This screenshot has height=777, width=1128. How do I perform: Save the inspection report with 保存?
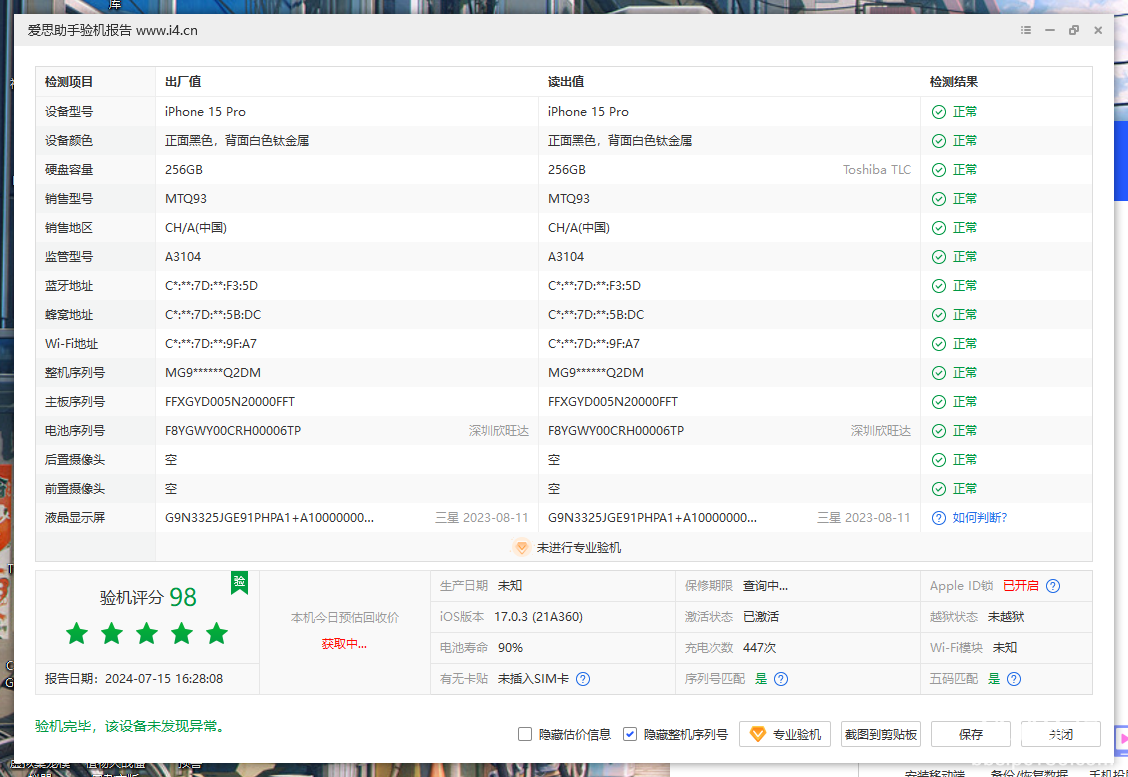[x=970, y=735]
